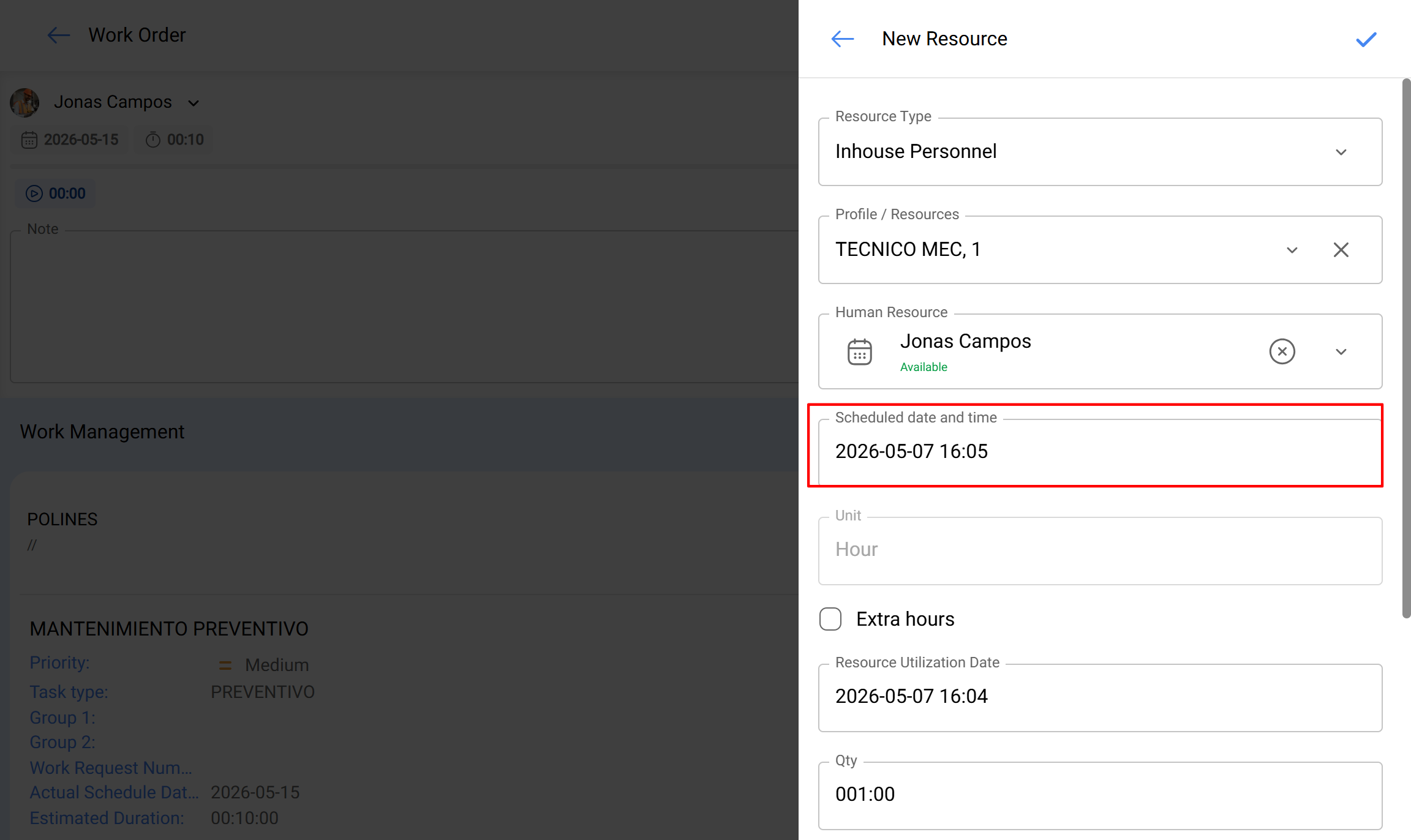Open the Human Resource calendar icon
The image size is (1411, 840).
(859, 352)
